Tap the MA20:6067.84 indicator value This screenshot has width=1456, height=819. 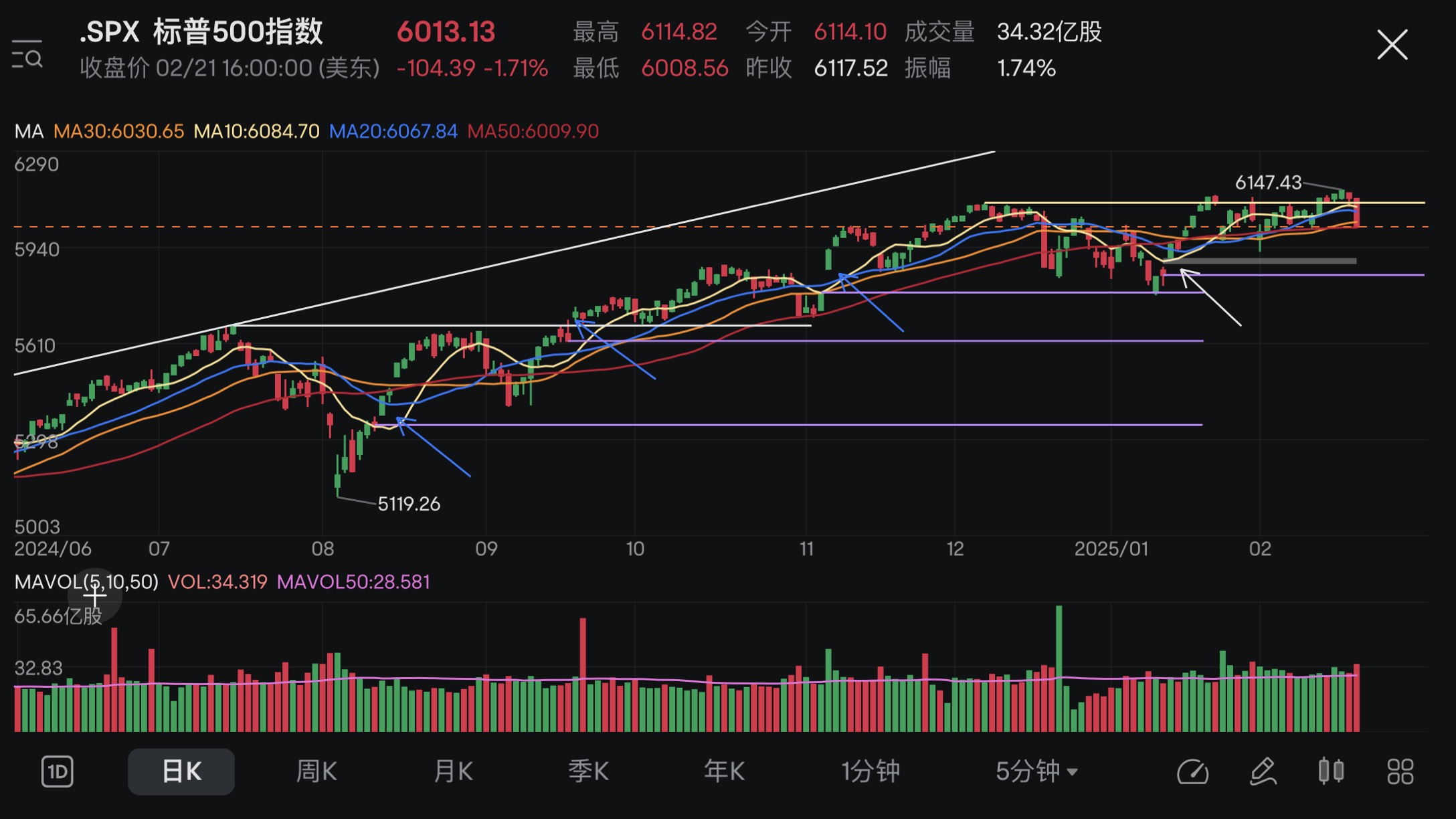pyautogui.click(x=393, y=131)
